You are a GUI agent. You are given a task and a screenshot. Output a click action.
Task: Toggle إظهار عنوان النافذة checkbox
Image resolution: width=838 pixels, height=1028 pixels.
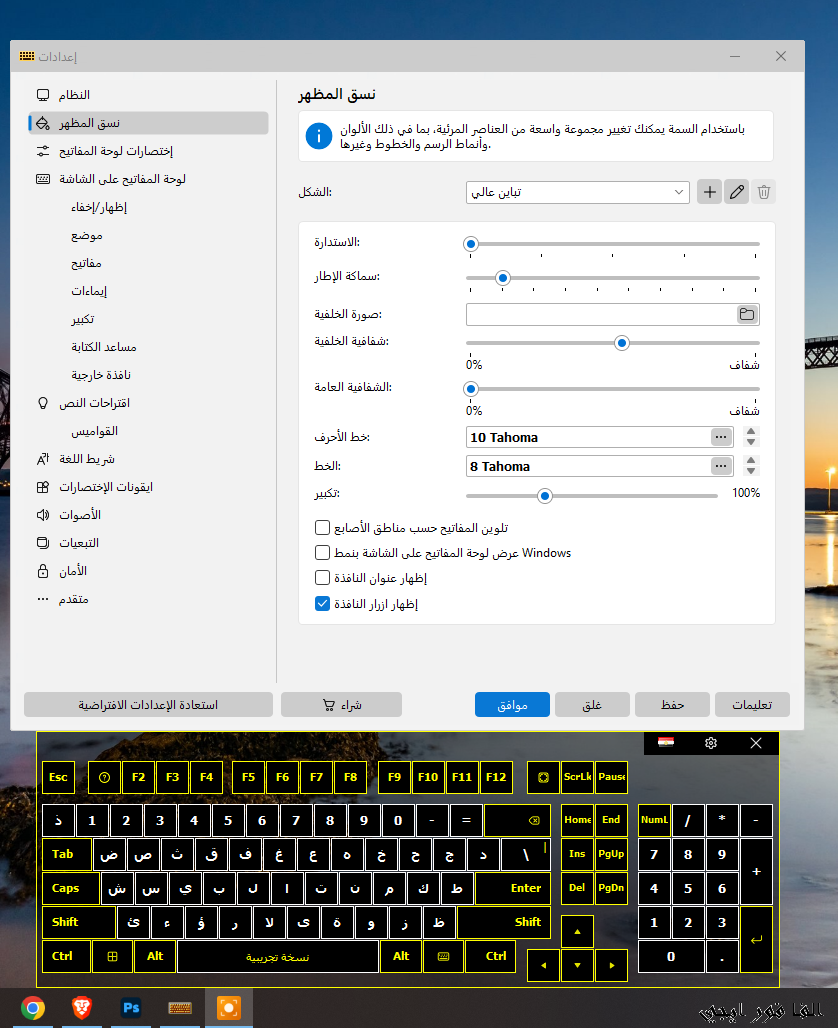coord(322,578)
